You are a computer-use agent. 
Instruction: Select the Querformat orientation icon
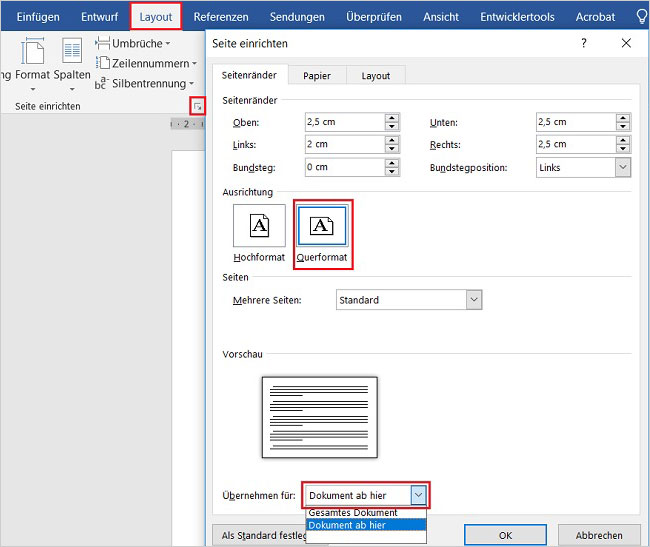[x=322, y=226]
